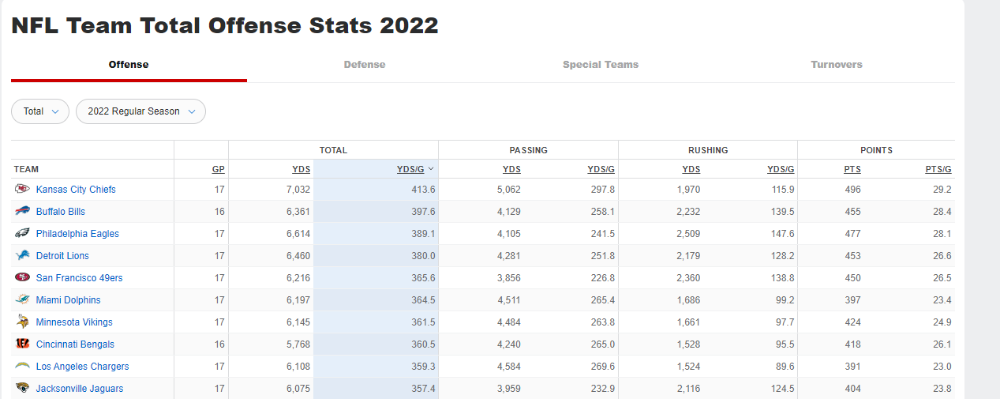Click the Chargers passing yards 4,584
1000x399 pixels.
tap(509, 366)
